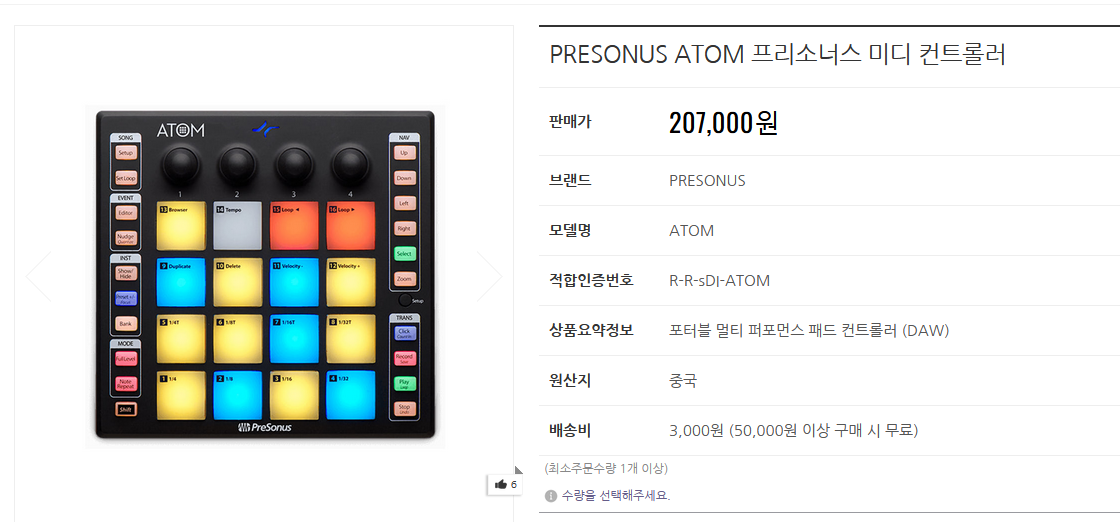
Task: Click the green Select button in NAV
Action: (x=404, y=254)
